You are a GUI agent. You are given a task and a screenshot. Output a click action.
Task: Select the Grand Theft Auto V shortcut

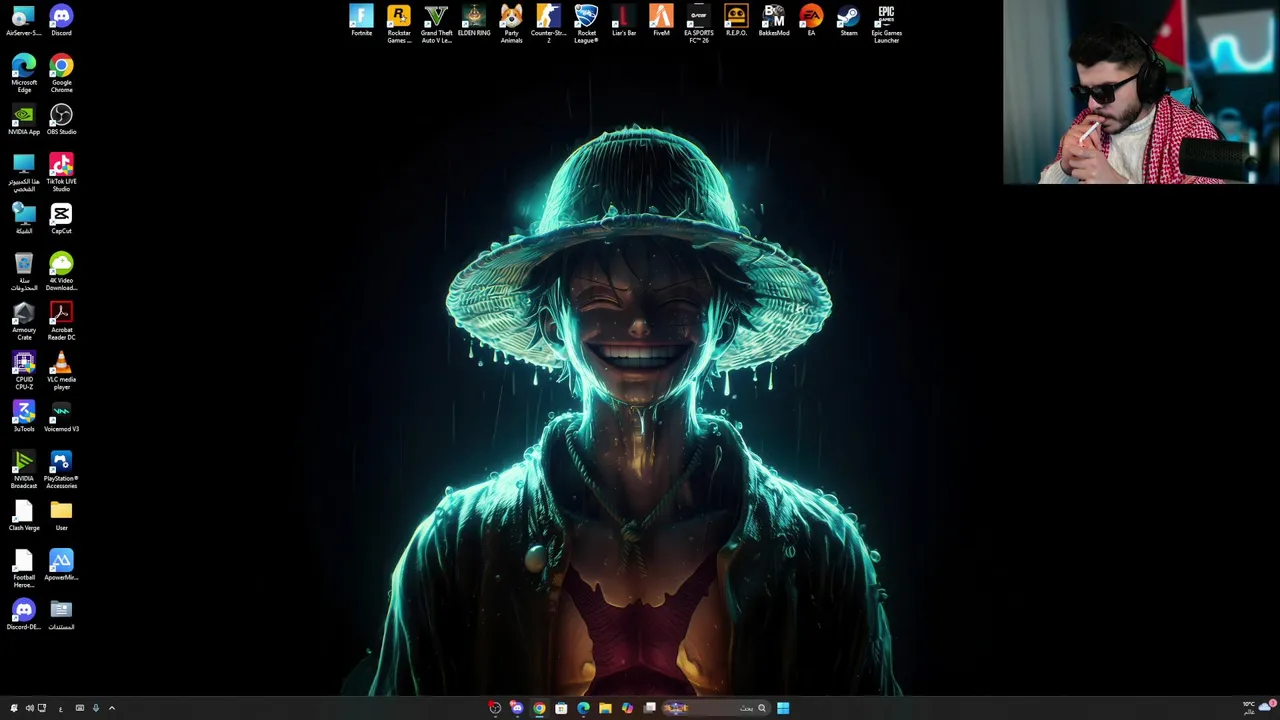436,24
